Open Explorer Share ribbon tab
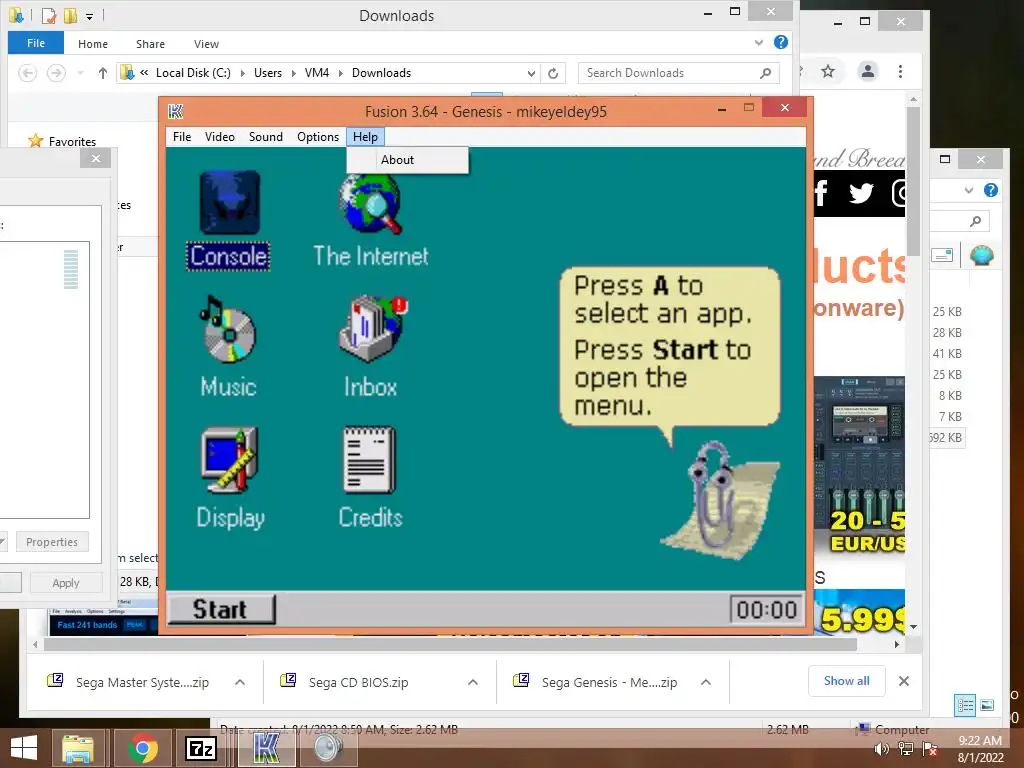 pos(150,44)
